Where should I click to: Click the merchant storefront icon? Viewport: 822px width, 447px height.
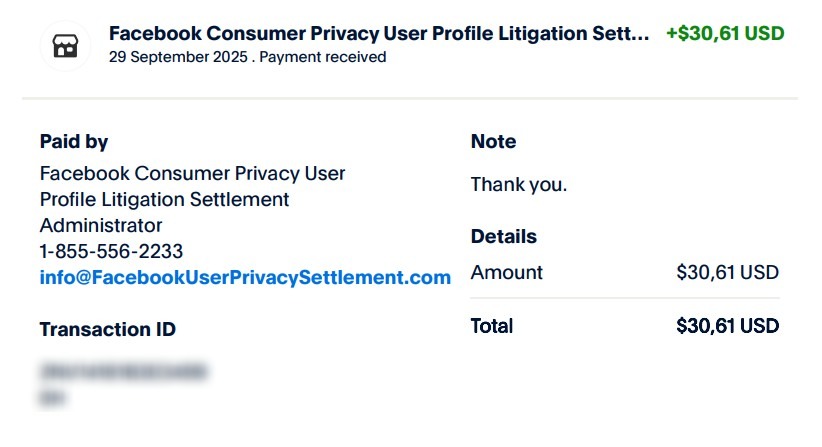(65, 46)
